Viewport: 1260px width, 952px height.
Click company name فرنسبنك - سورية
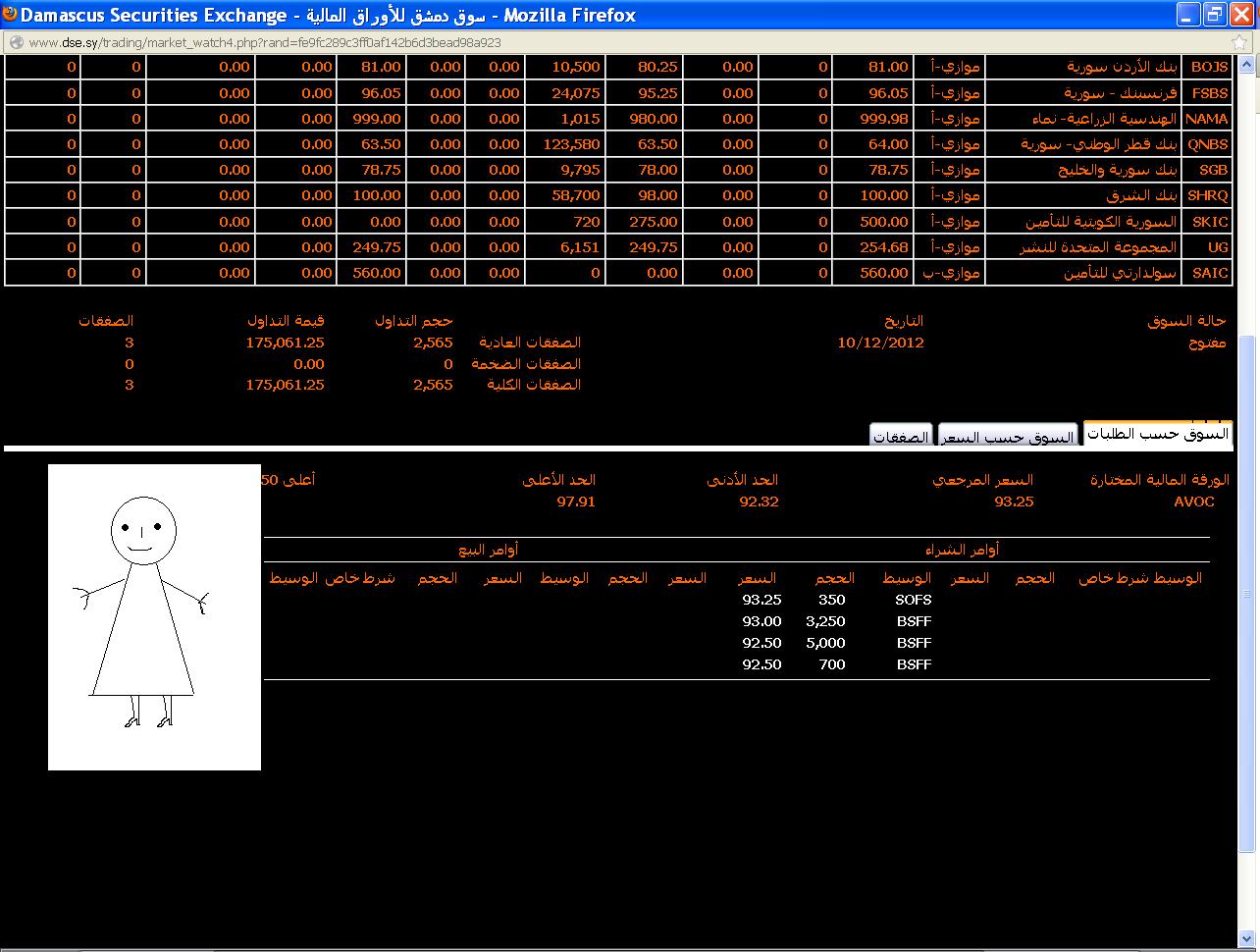coord(1121,92)
